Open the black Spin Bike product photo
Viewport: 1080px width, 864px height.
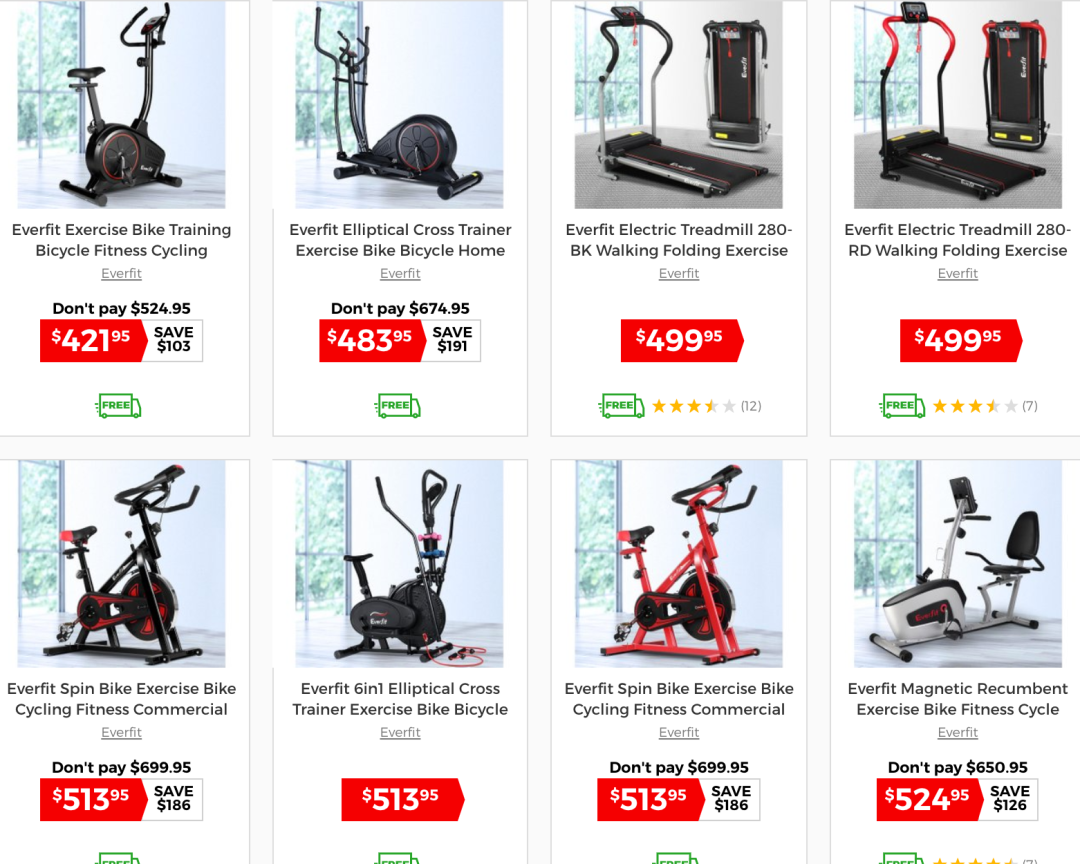point(121,564)
